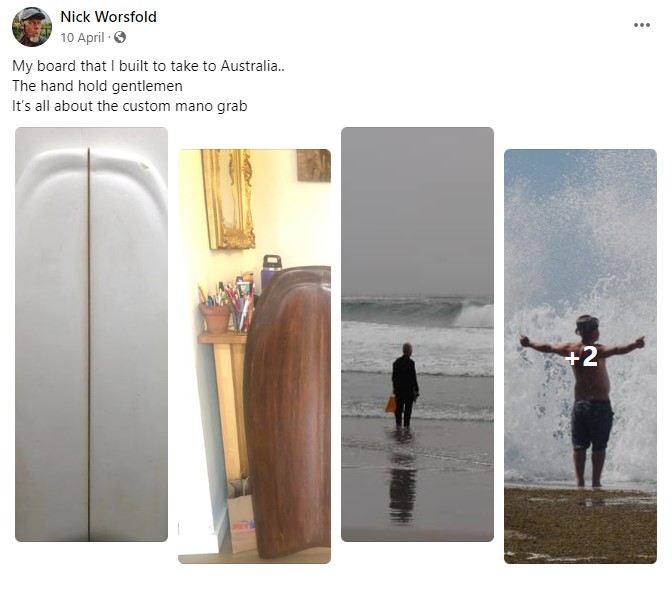Click the dark board shorts in the wave photo
Viewport: 672px width, 591px height.
pyautogui.click(x=592, y=425)
